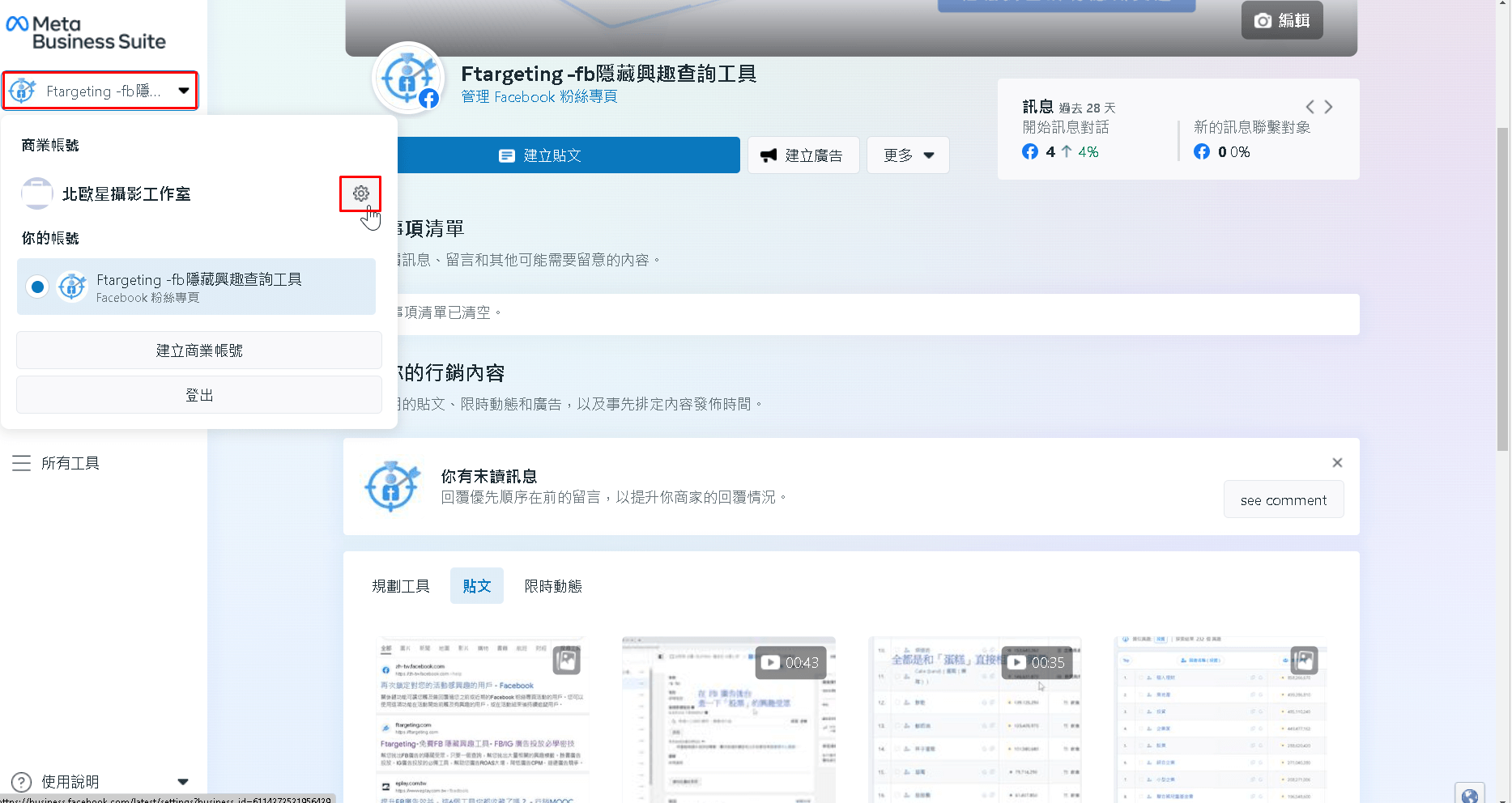
Task: Switch to 限時動態 tab
Action: (x=553, y=586)
